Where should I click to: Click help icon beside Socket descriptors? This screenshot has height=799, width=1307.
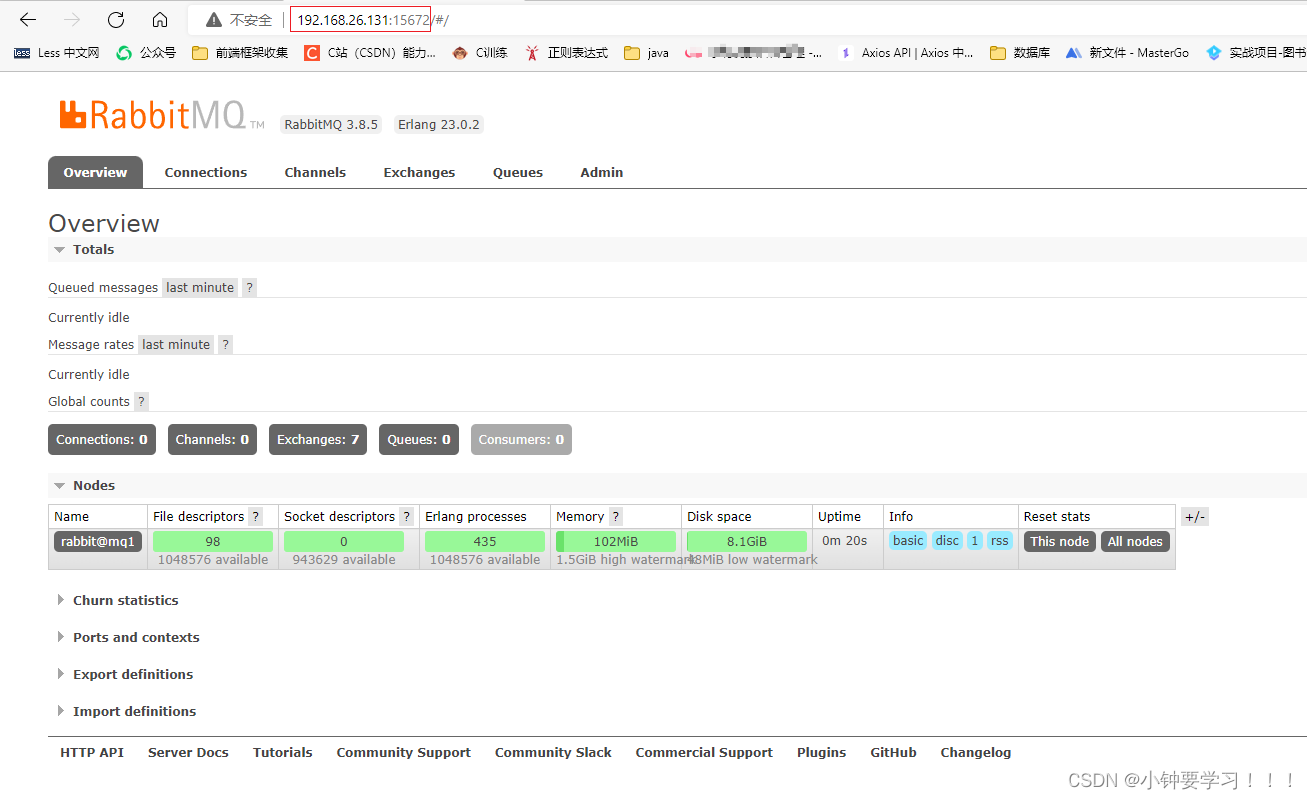(x=406, y=517)
